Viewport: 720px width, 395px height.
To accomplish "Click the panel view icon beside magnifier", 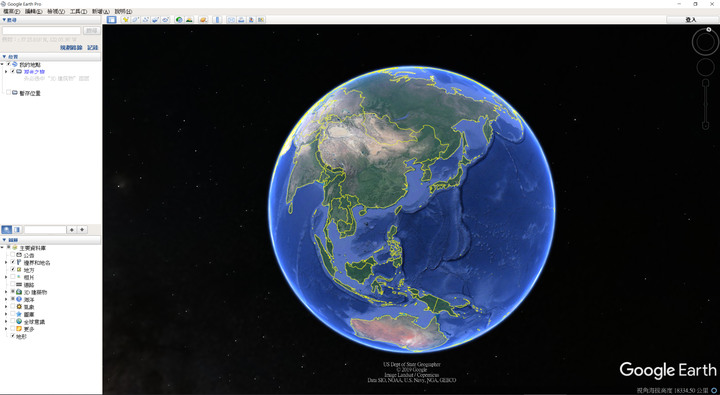I will coord(17,229).
